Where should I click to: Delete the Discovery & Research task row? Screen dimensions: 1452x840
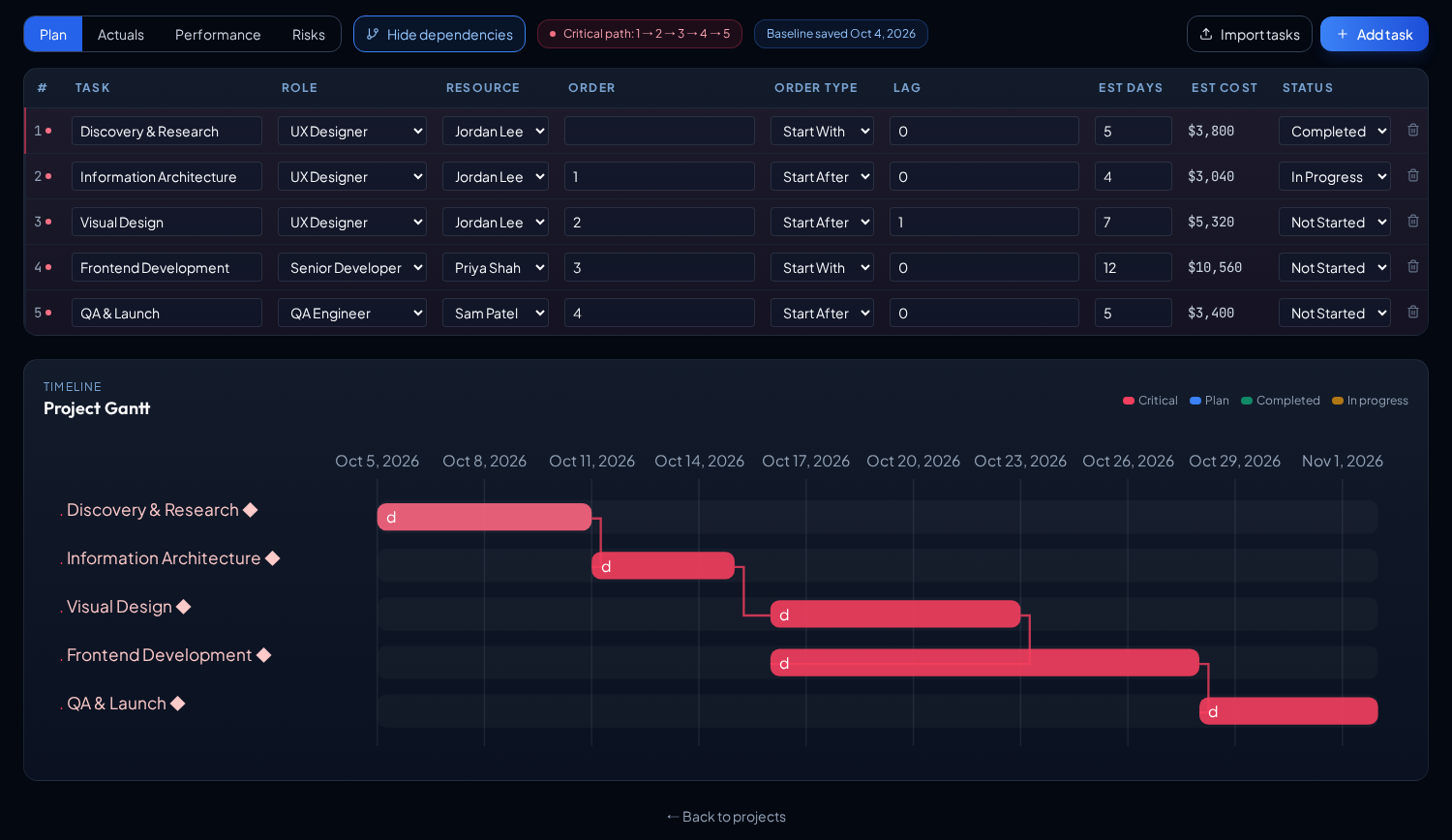pyautogui.click(x=1413, y=130)
